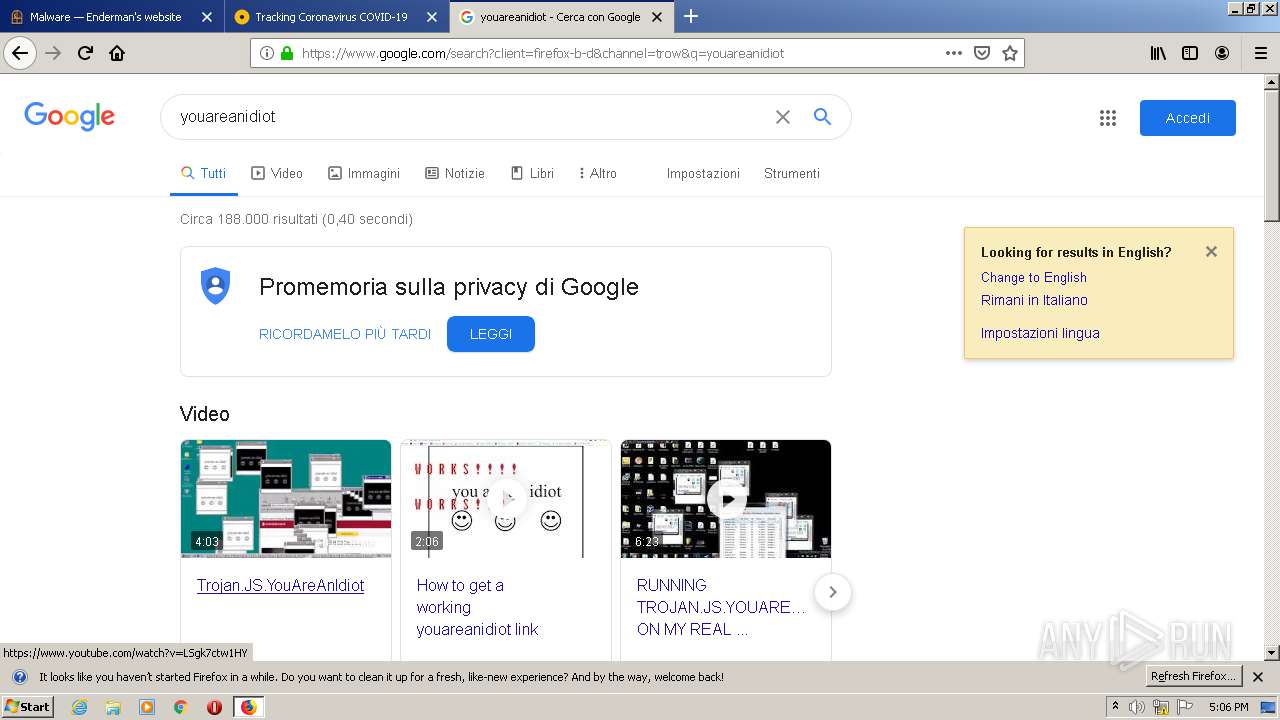Play the 6:23 video thumbnail
Viewport: 1280px width, 720px height.
726,499
